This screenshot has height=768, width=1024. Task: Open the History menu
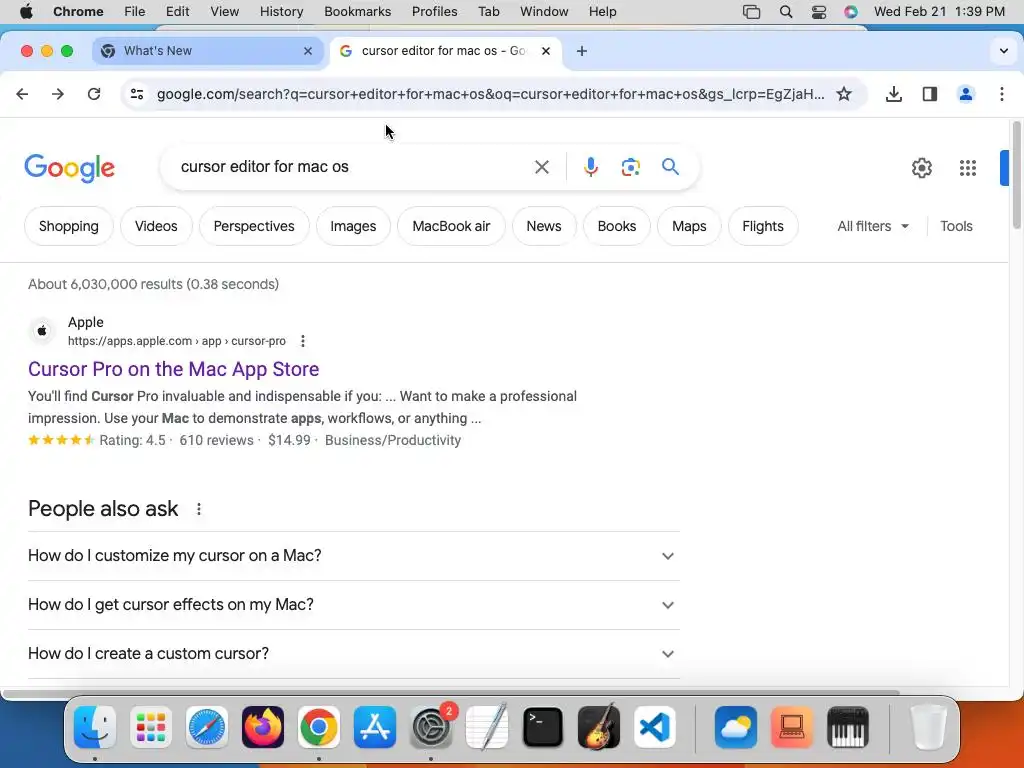click(x=281, y=12)
